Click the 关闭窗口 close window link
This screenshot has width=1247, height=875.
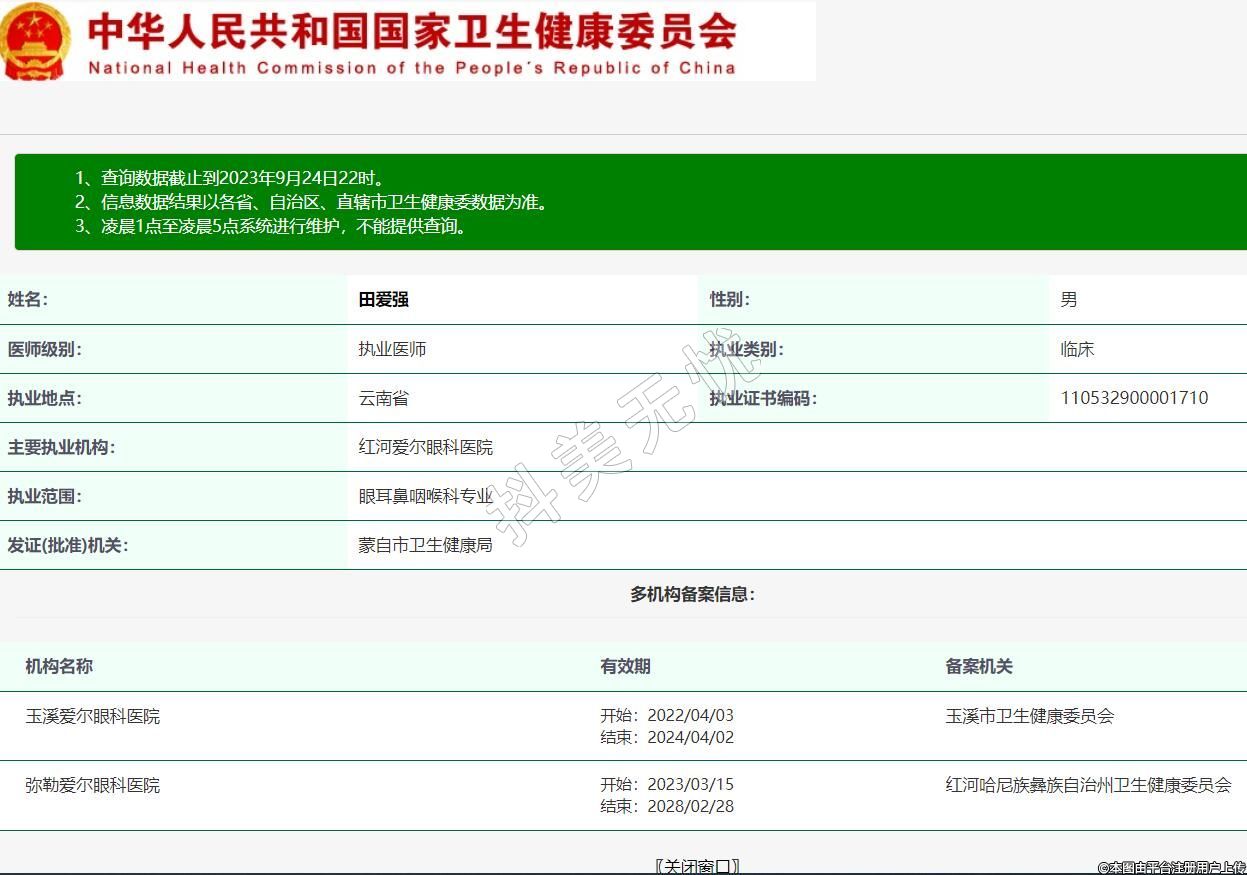[x=697, y=865]
